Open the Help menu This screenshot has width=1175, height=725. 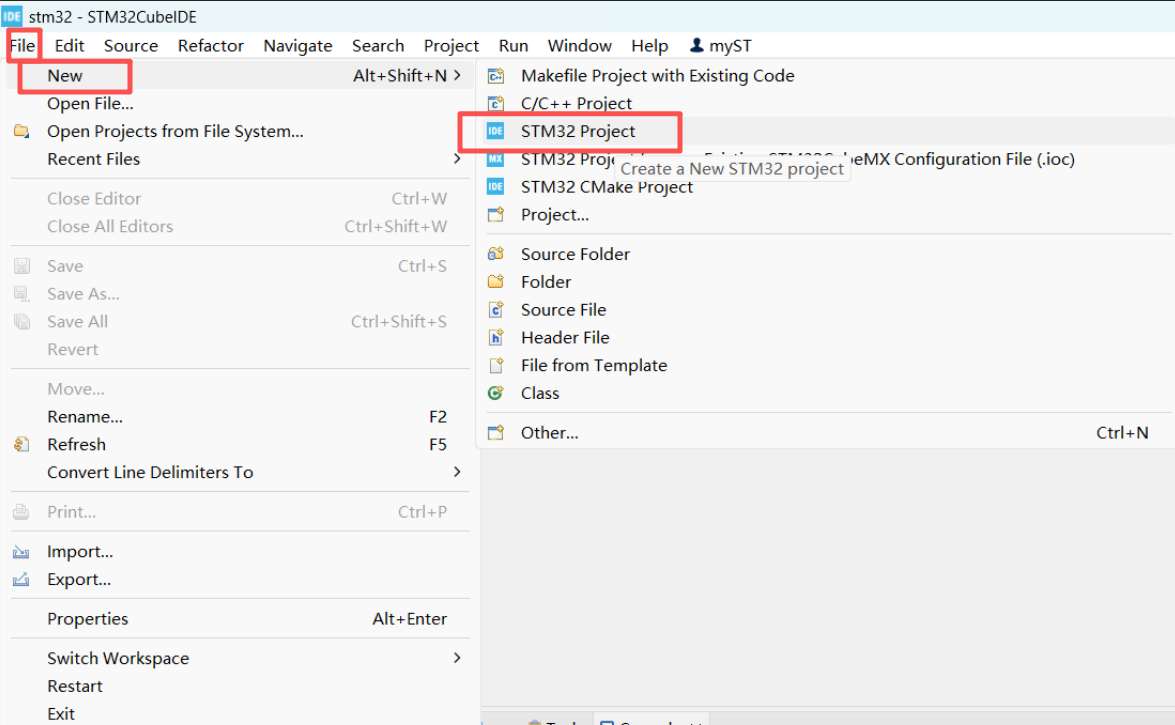[649, 46]
